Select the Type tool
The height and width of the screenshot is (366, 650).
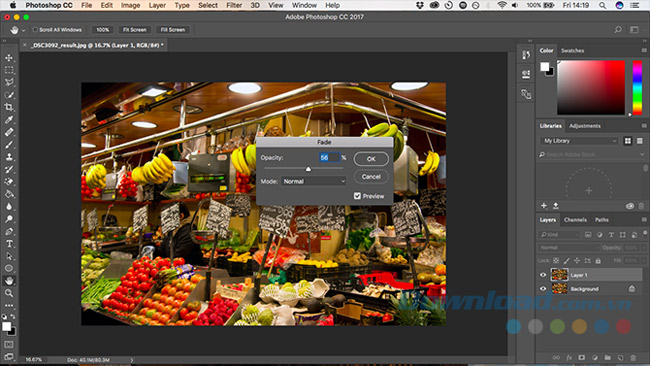pyautogui.click(x=9, y=244)
